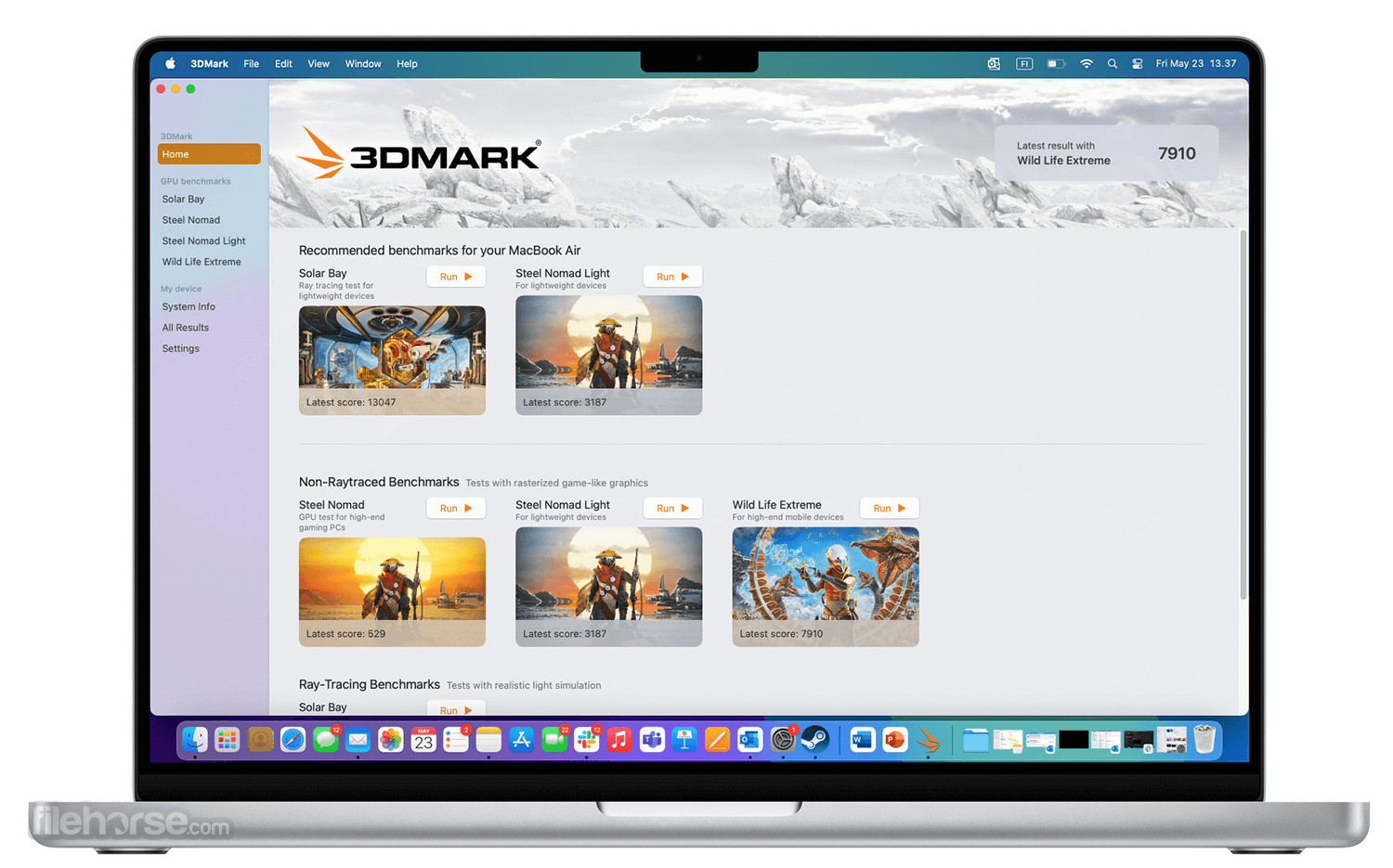Open the File menu
1393x868 pixels.
[251, 64]
